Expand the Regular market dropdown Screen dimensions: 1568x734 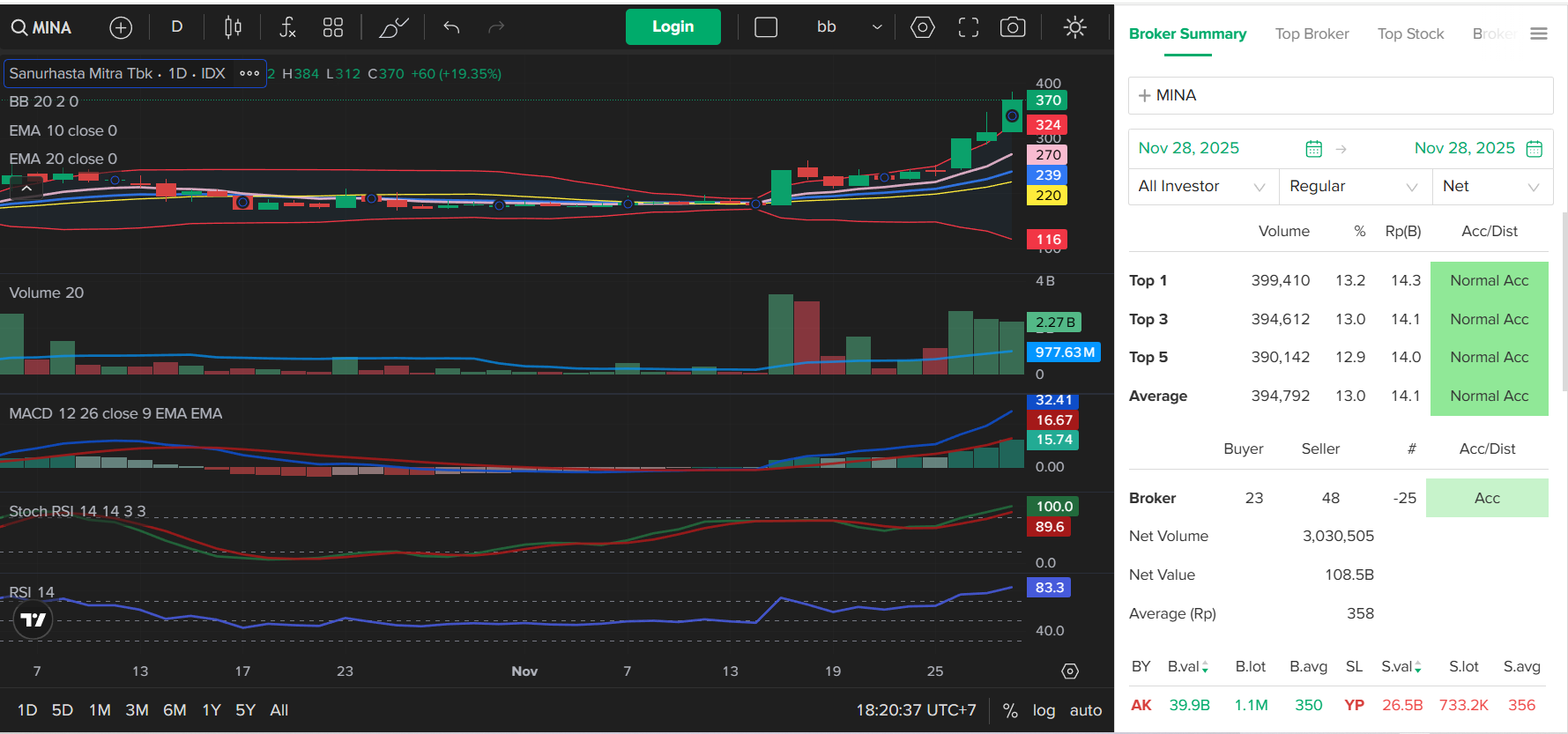(x=1356, y=186)
